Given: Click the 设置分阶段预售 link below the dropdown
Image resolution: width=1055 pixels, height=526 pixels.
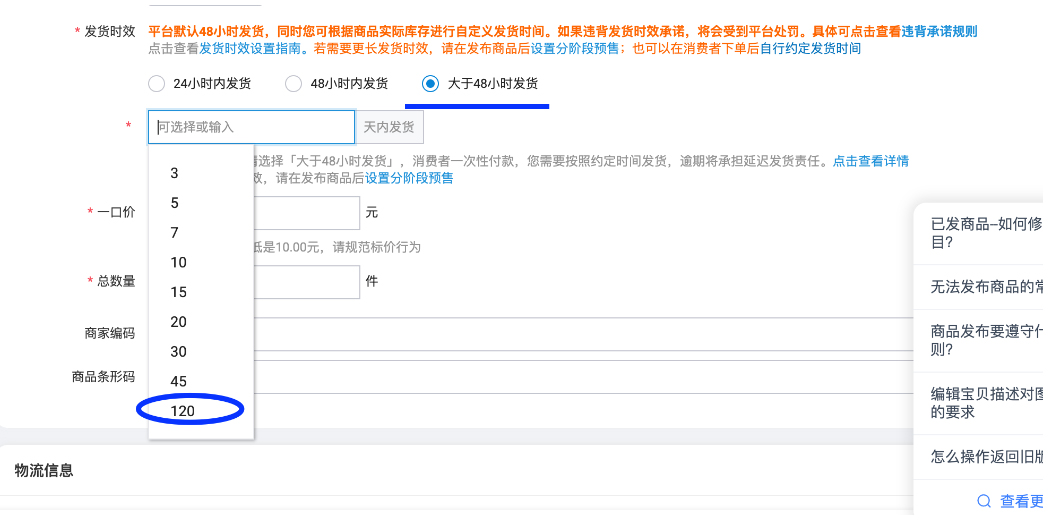Looking at the screenshot, I should (x=409, y=178).
